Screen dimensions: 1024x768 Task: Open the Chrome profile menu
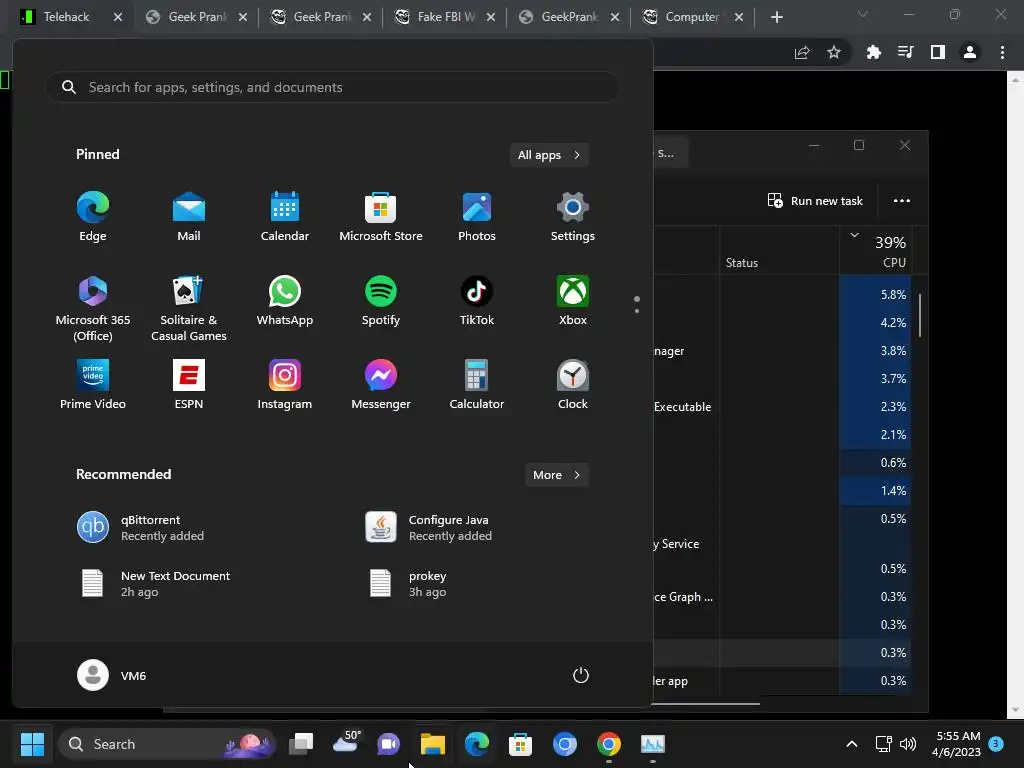click(970, 52)
